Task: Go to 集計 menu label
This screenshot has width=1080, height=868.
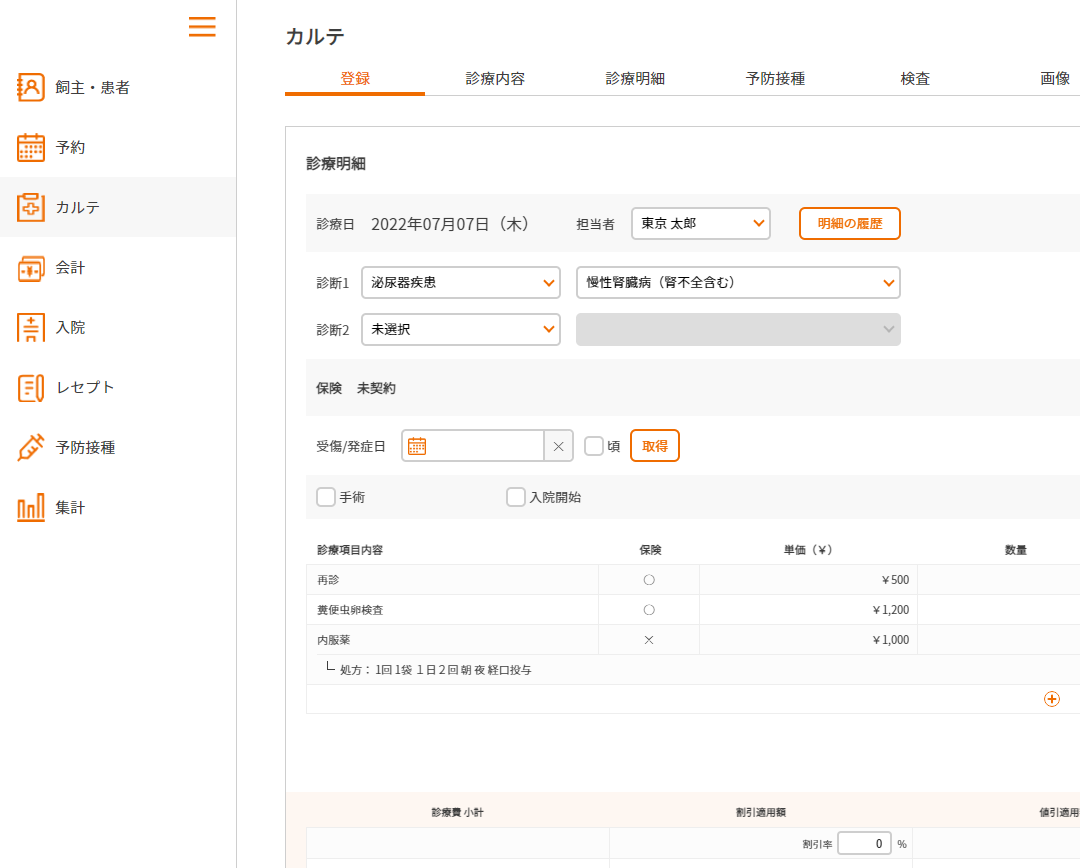Action: 70,508
